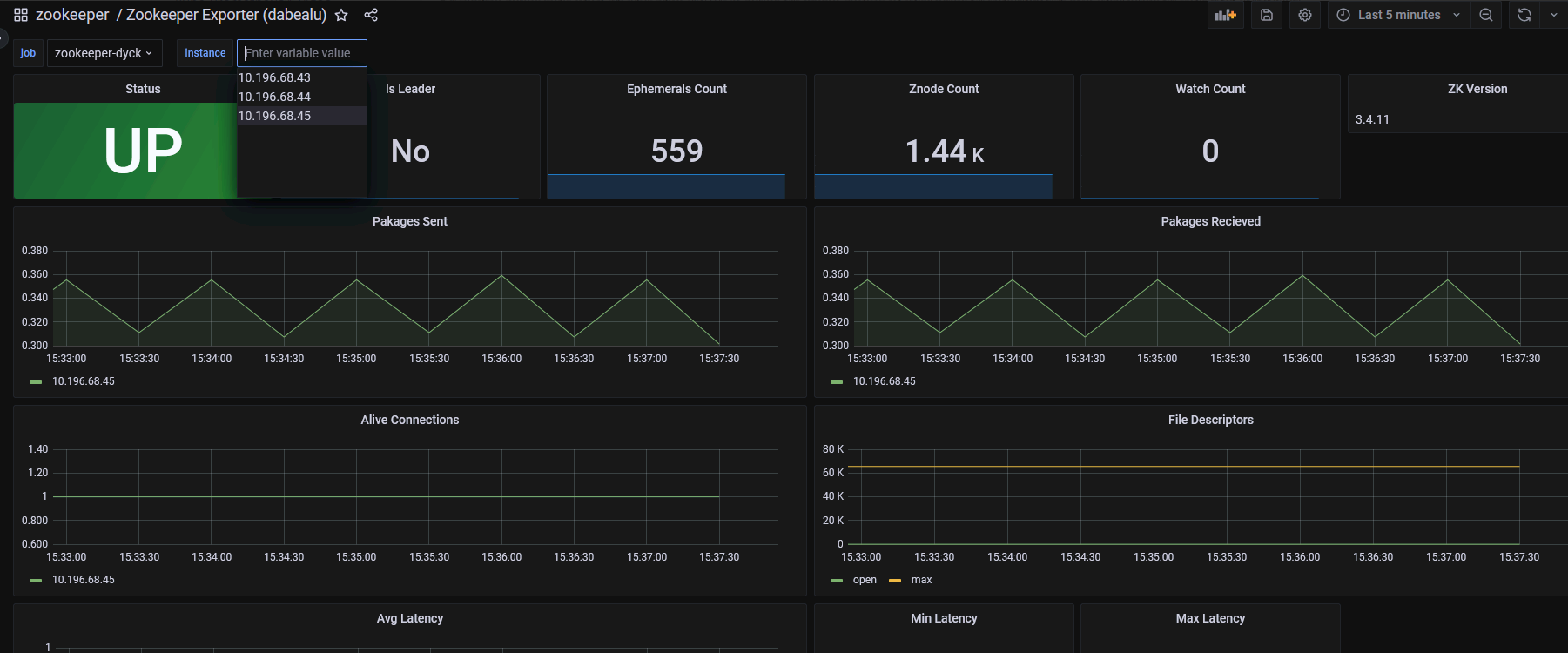
Task: Open the Last 5 minutes time picker
Action: [x=1398, y=15]
